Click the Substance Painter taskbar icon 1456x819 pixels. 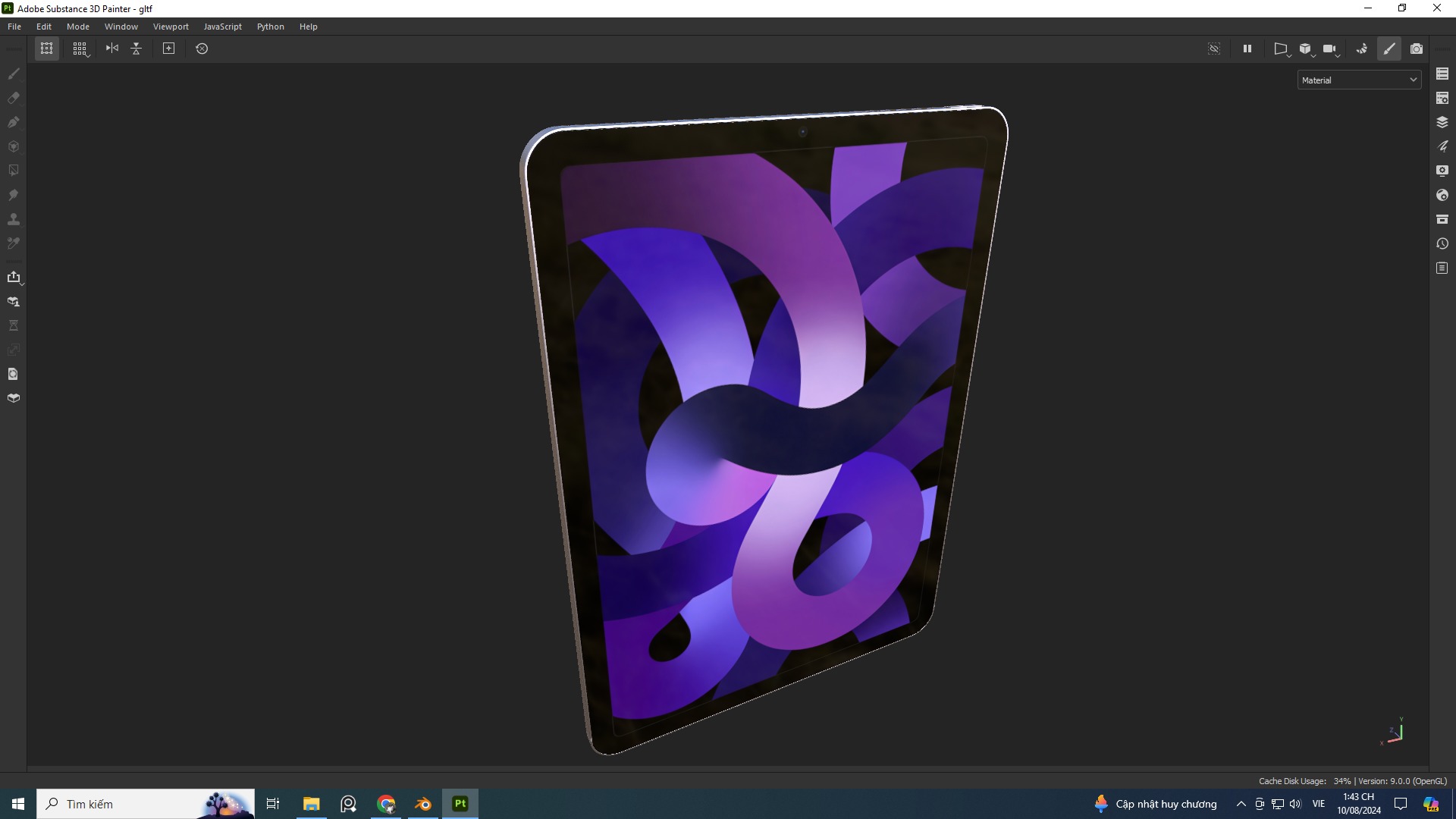(x=460, y=804)
